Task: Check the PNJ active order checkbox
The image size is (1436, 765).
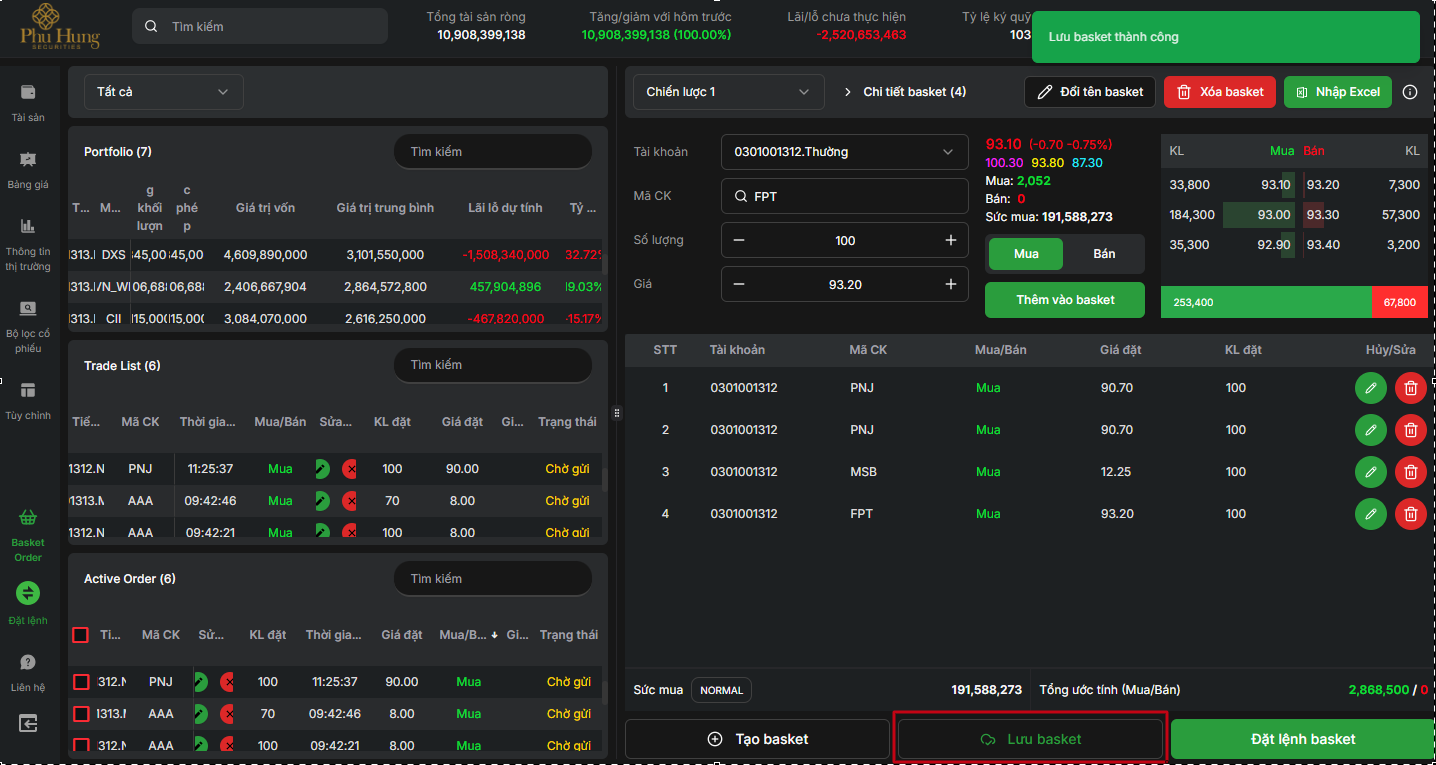Action: (x=82, y=682)
